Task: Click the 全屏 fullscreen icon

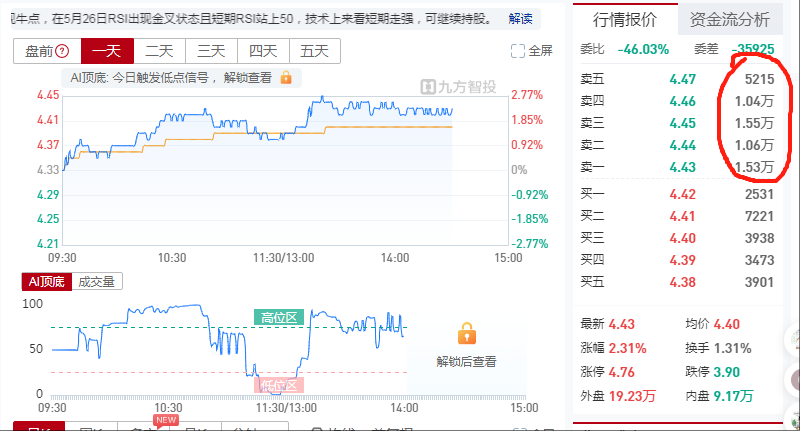Action: 517,51
